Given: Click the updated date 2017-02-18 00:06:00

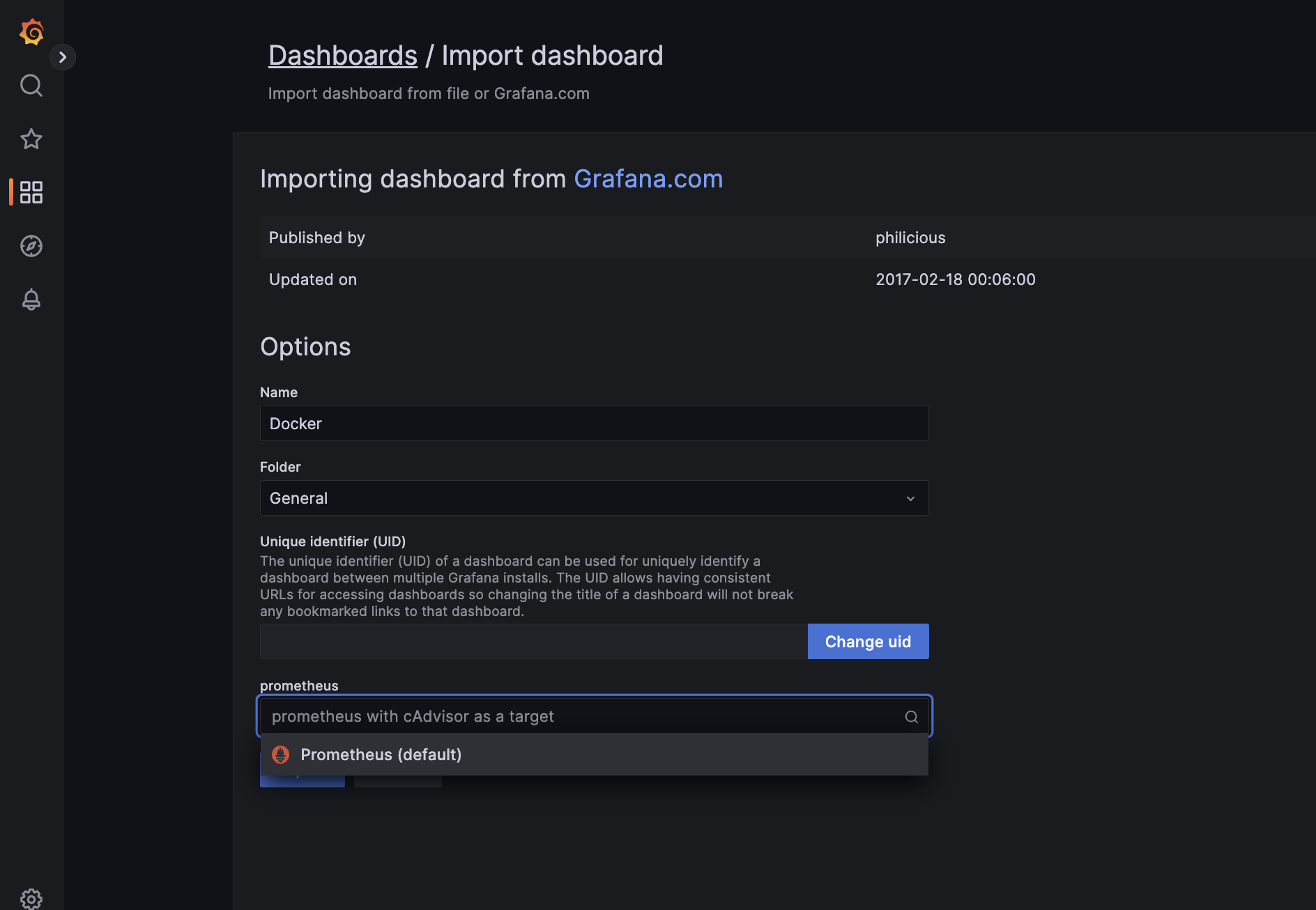Looking at the screenshot, I should [956, 279].
